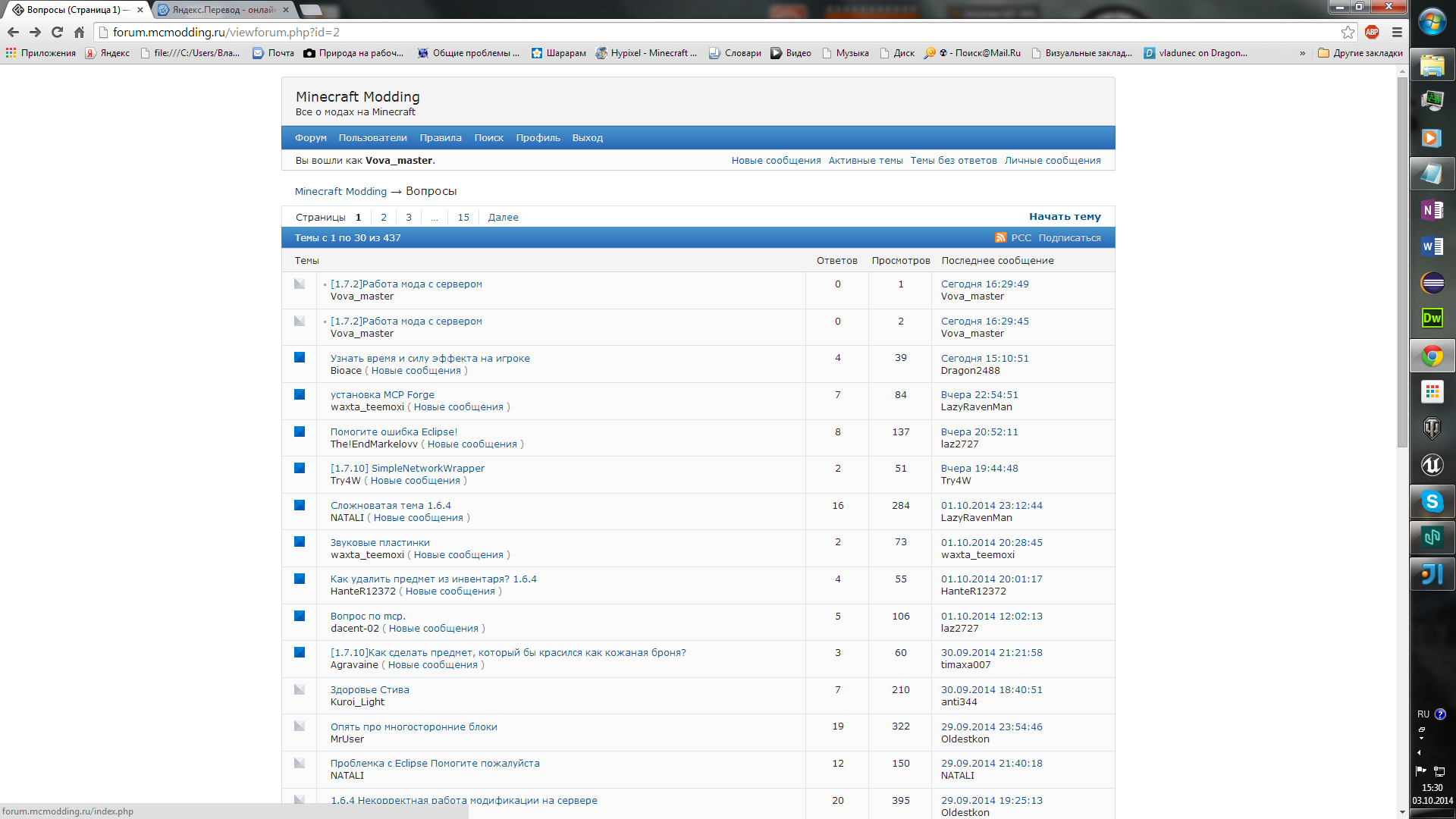The width and height of the screenshot is (1456, 819).
Task: Click the RU language indicator in tray
Action: pos(1423,714)
